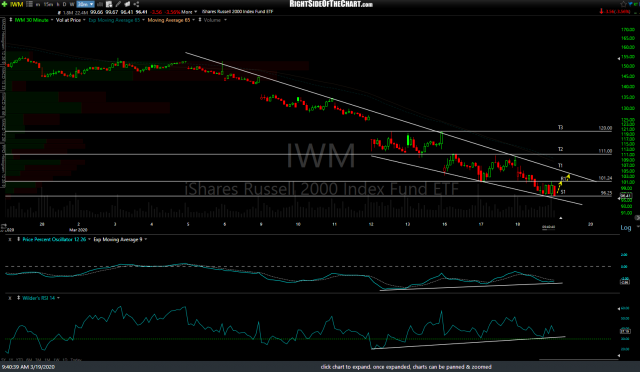The height and width of the screenshot is (372, 640).
Task: Click the price pane move handle icon
Action: tap(11, 20)
